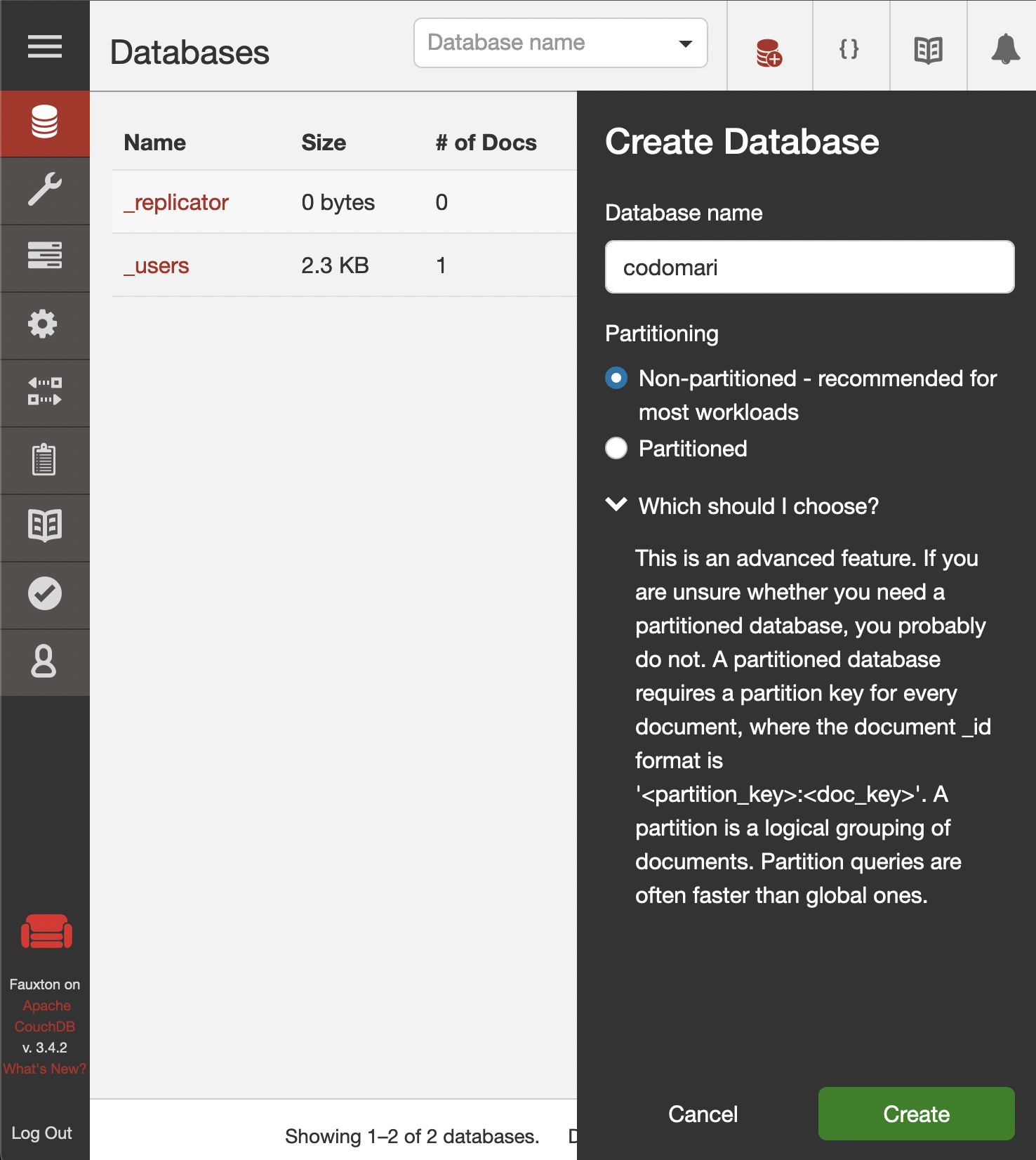Click the '# of Docs' column header

tap(486, 143)
